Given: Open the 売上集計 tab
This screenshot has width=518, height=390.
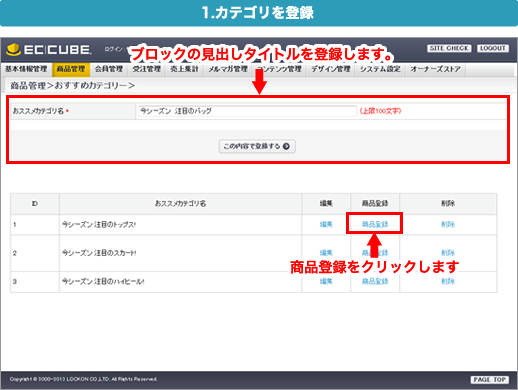Looking at the screenshot, I should (x=184, y=69).
